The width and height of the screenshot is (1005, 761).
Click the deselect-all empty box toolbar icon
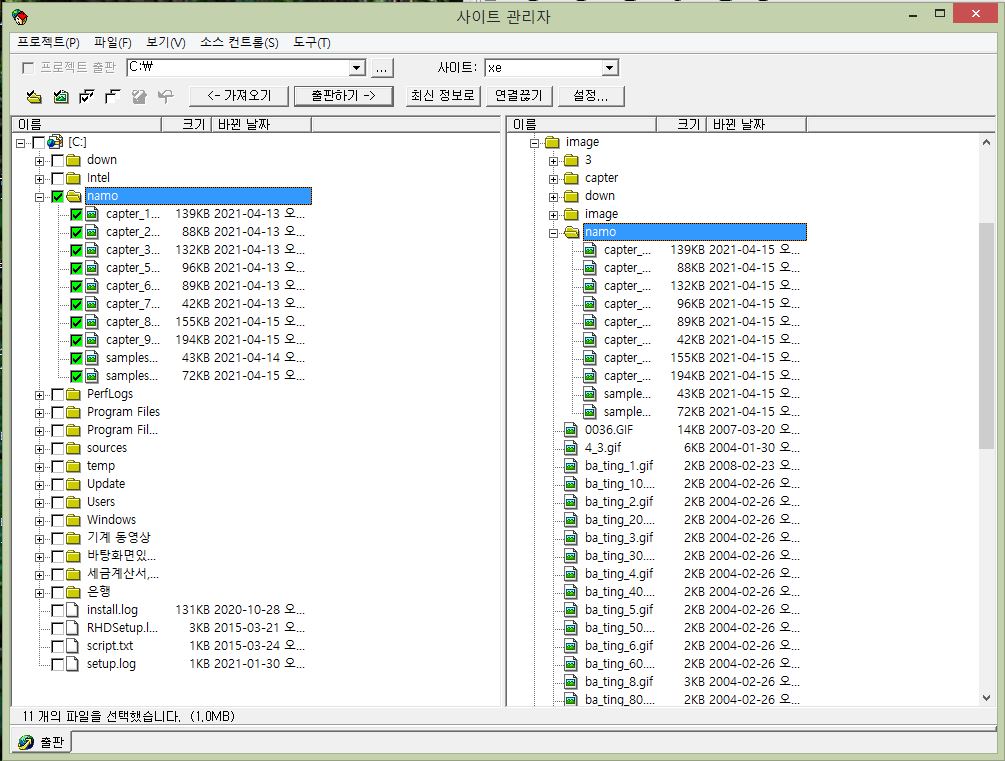(x=112, y=96)
